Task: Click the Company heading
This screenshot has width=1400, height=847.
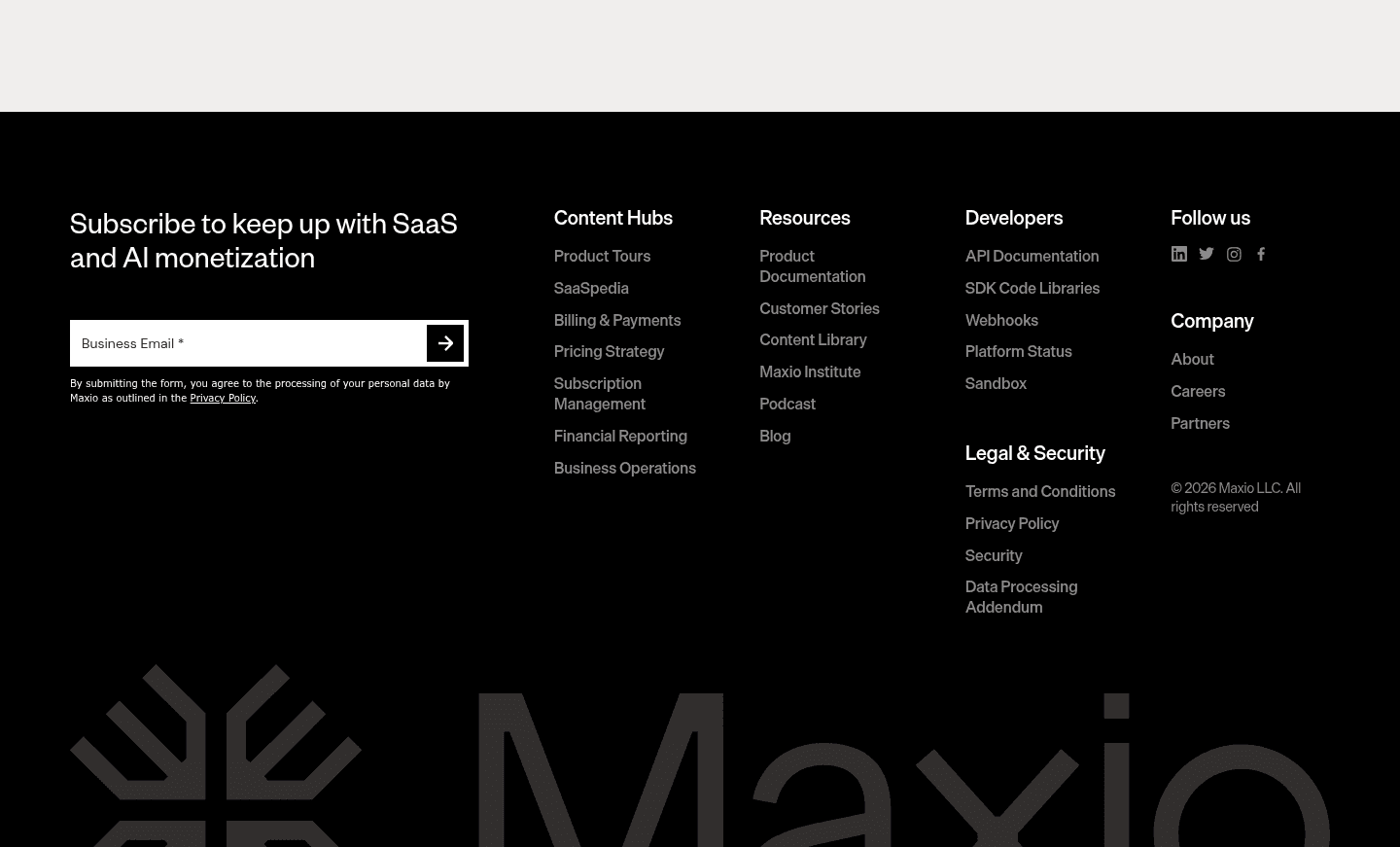Action: [1212, 321]
